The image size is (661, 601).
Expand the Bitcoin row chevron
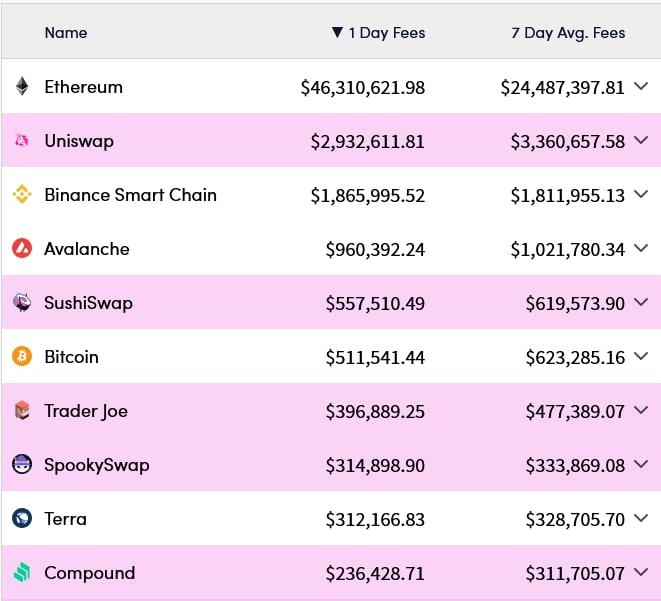642,357
